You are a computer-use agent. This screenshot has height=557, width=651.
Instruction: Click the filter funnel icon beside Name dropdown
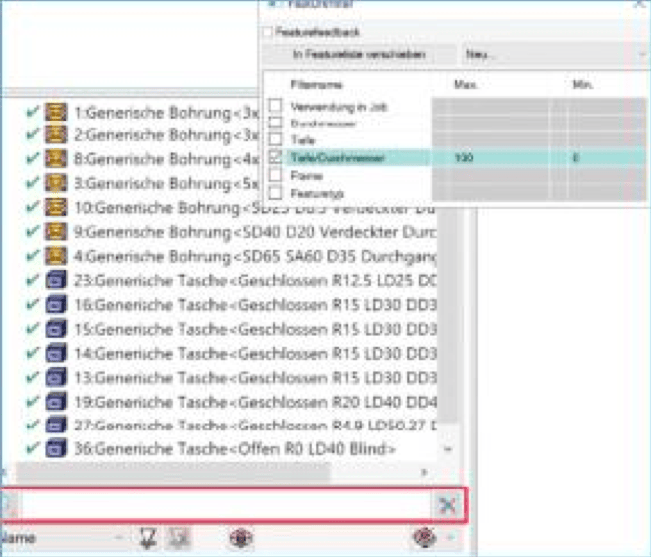pos(148,538)
